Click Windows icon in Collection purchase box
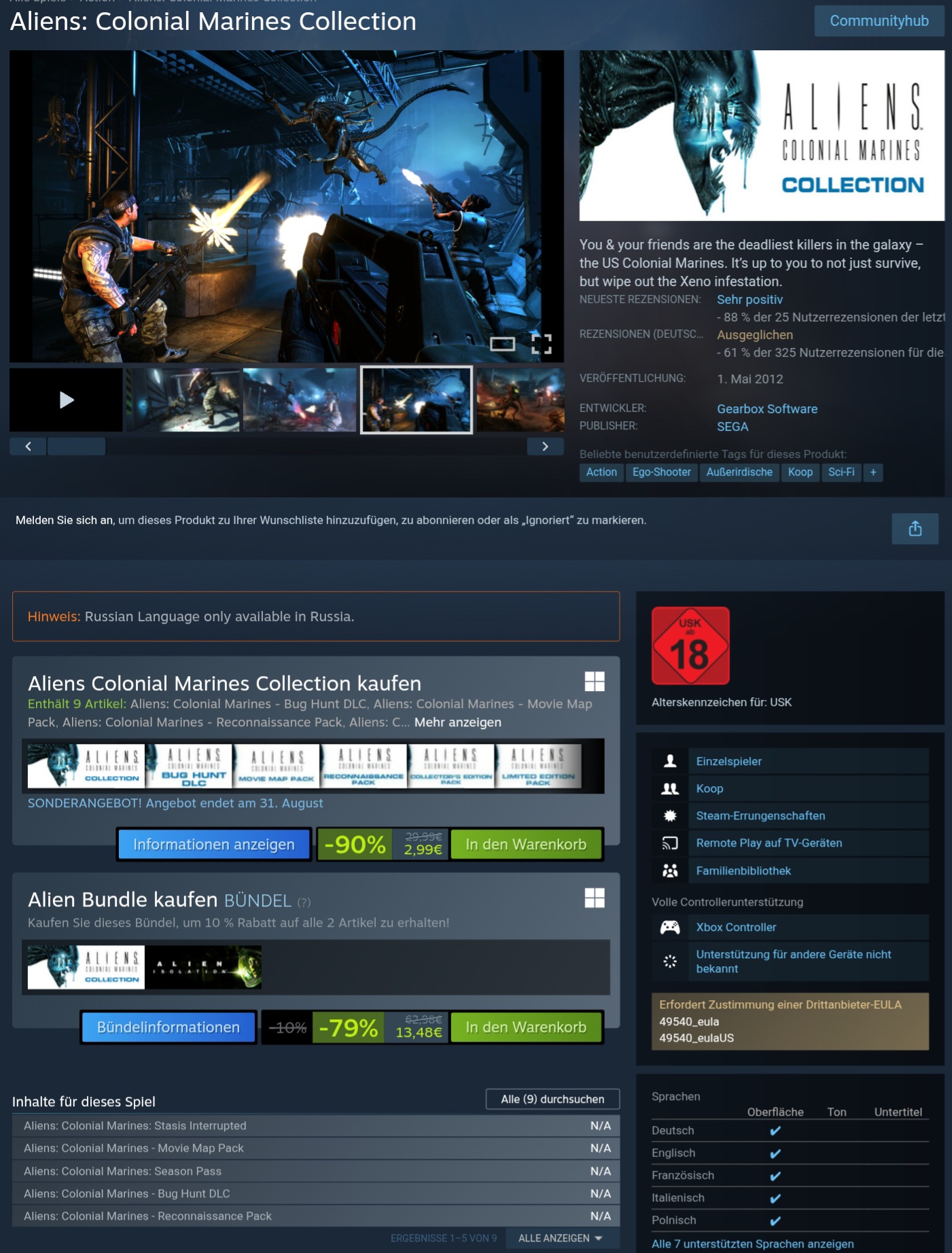 pos(595,682)
